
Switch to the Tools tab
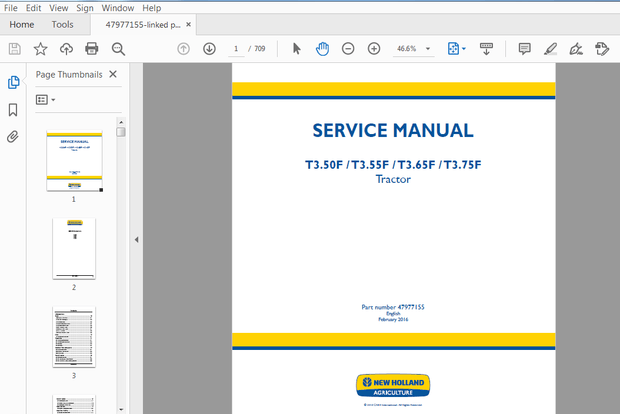[x=62, y=24]
